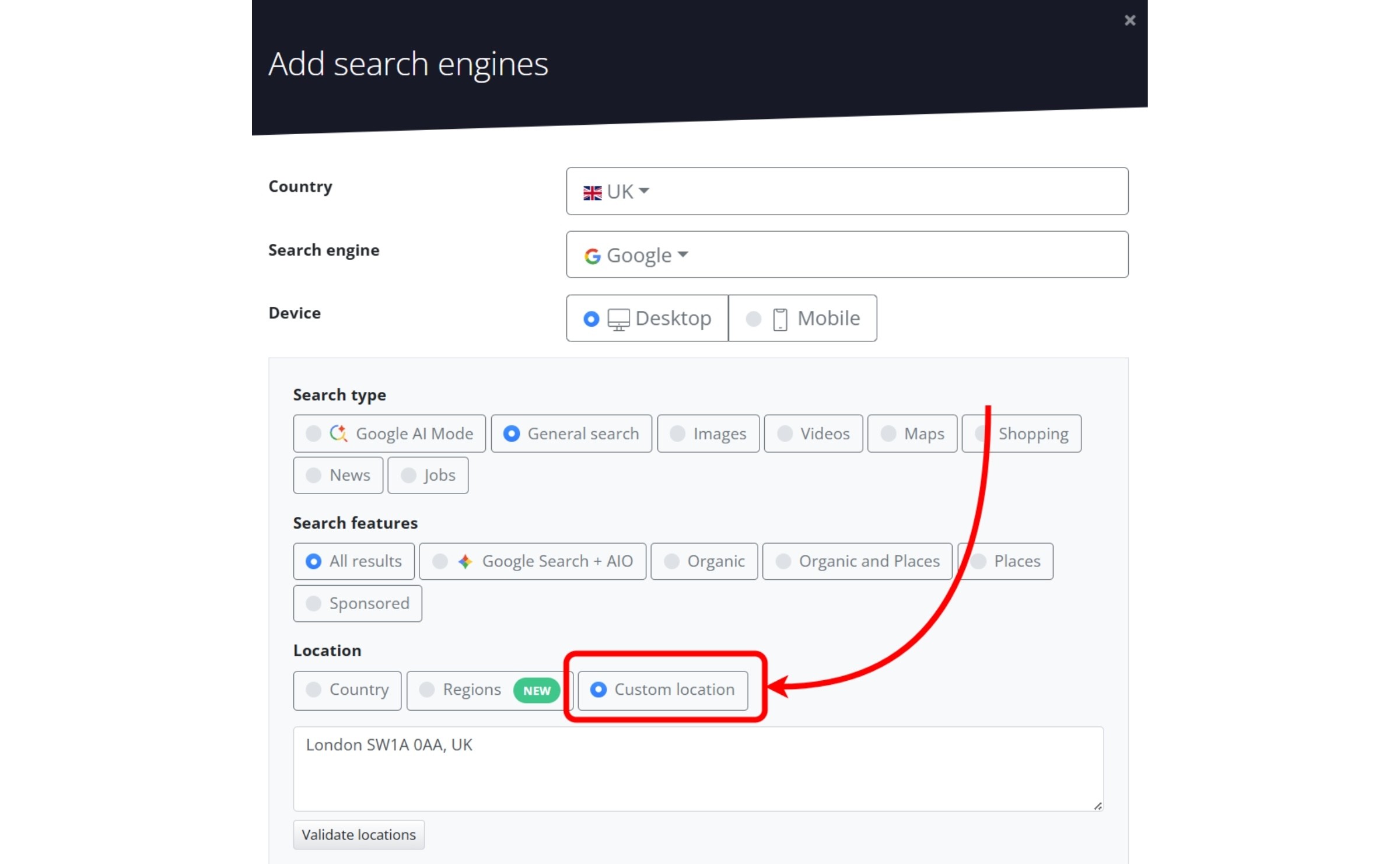This screenshot has width=1400, height=864.
Task: Click the green NEW badge on Regions
Action: tap(536, 690)
